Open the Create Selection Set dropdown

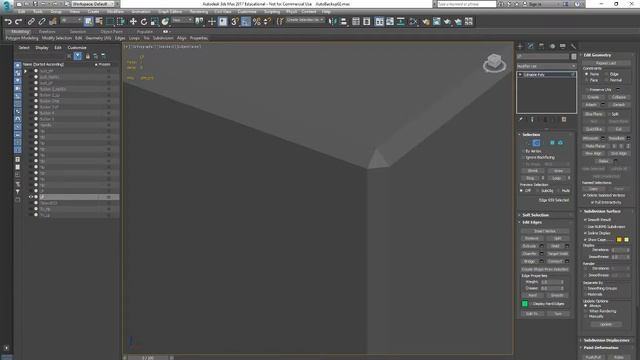(305, 20)
